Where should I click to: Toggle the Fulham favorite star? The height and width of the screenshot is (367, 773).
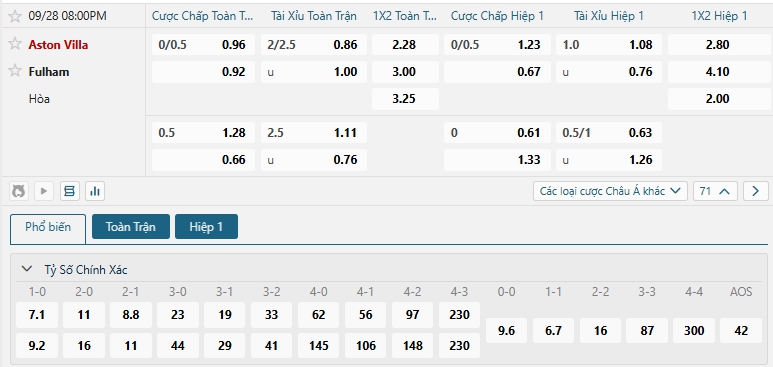[x=15, y=71]
